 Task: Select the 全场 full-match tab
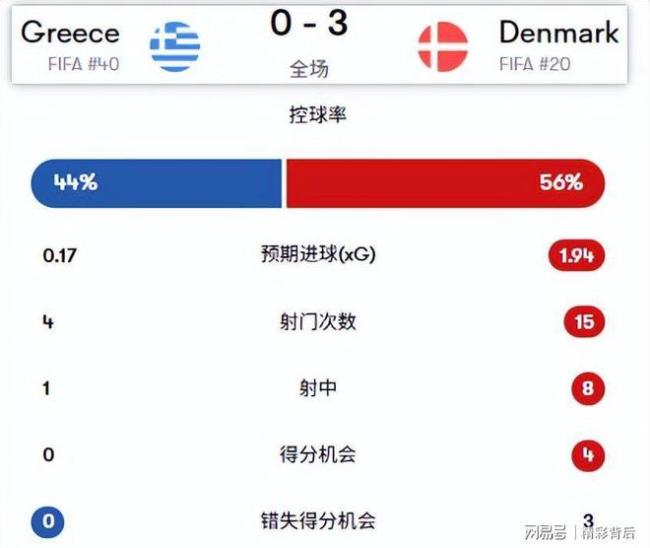pyautogui.click(x=309, y=68)
